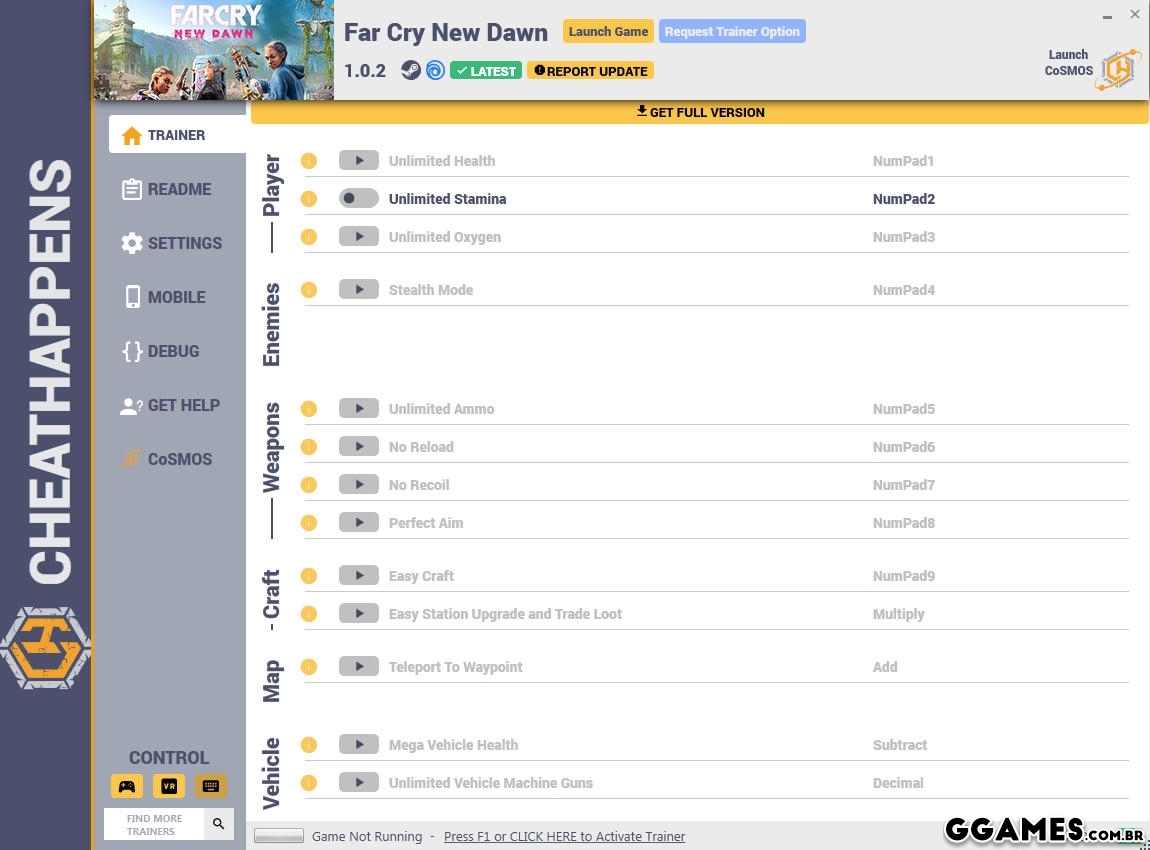The image size is (1150, 850).
Task: Turn on the No Recoil cheat
Action: [358, 485]
